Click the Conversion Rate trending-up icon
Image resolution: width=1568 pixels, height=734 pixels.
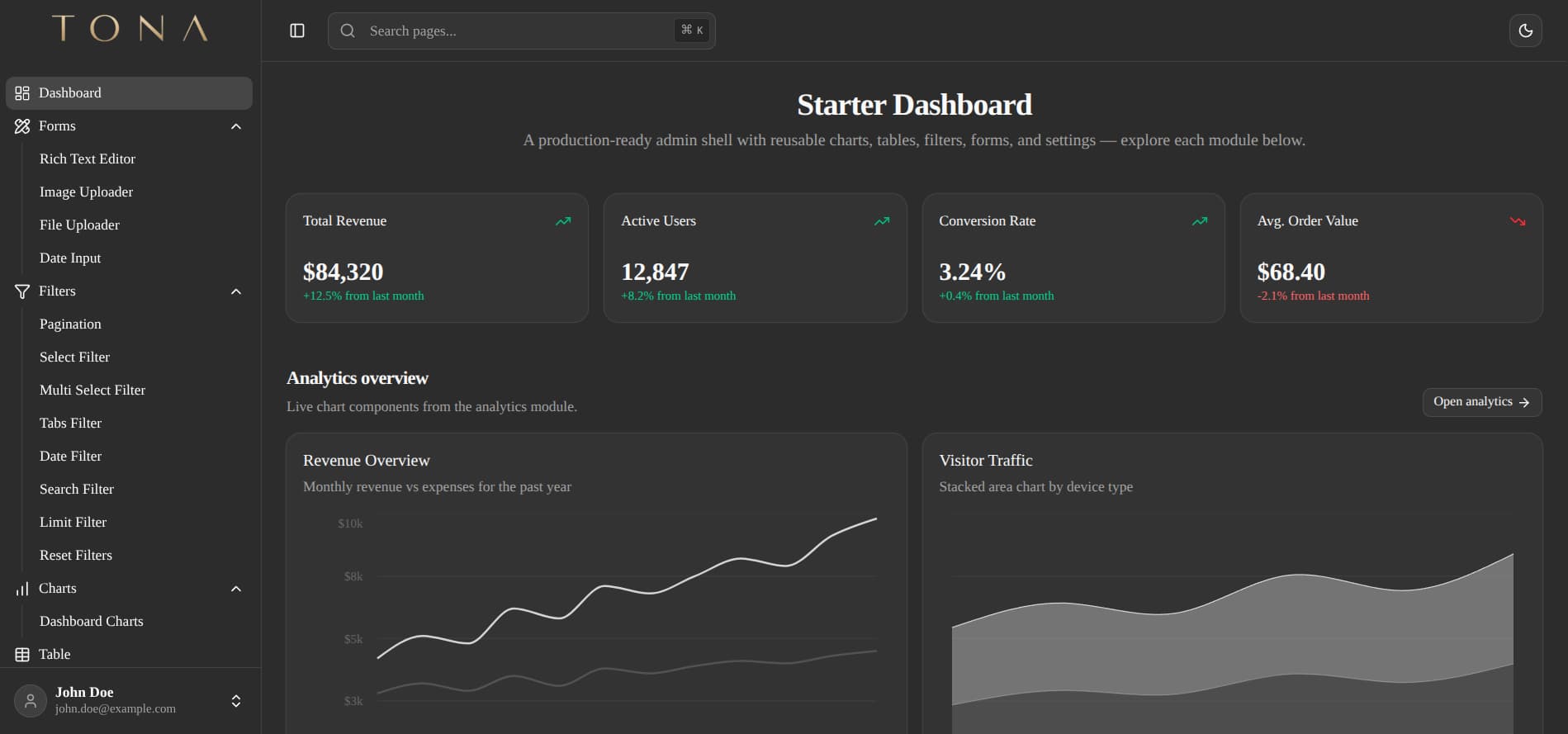pos(1200,221)
